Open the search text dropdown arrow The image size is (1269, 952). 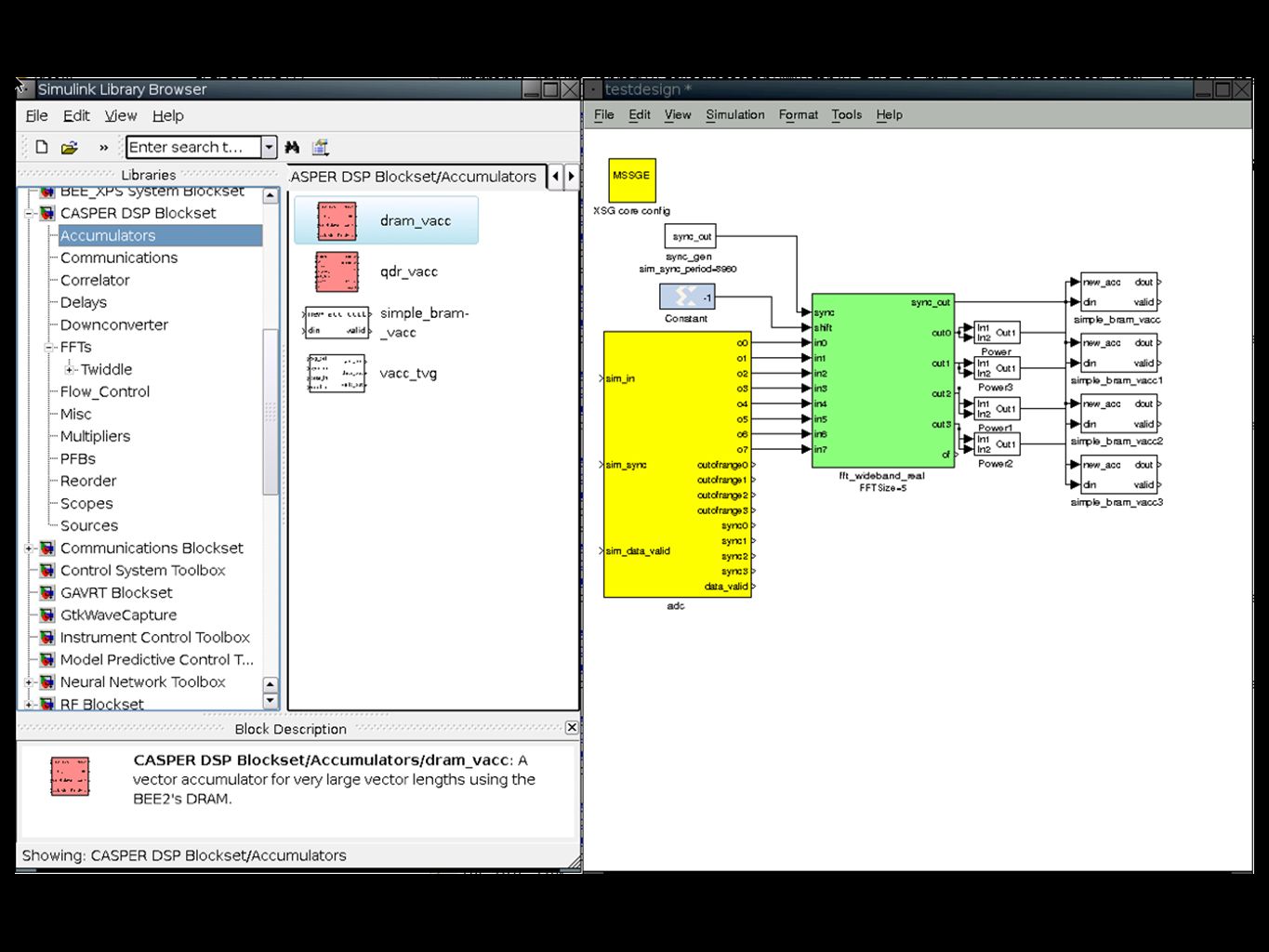click(269, 147)
